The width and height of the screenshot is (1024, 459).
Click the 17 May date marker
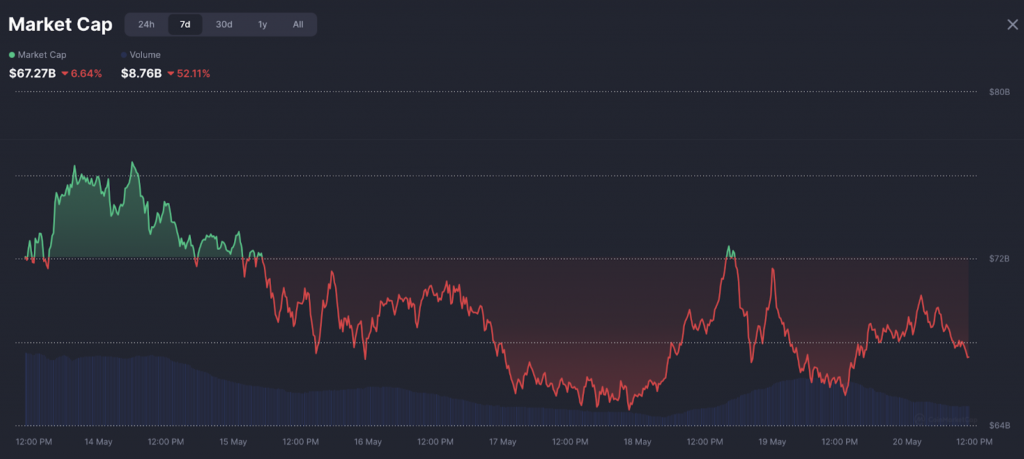tap(502, 441)
